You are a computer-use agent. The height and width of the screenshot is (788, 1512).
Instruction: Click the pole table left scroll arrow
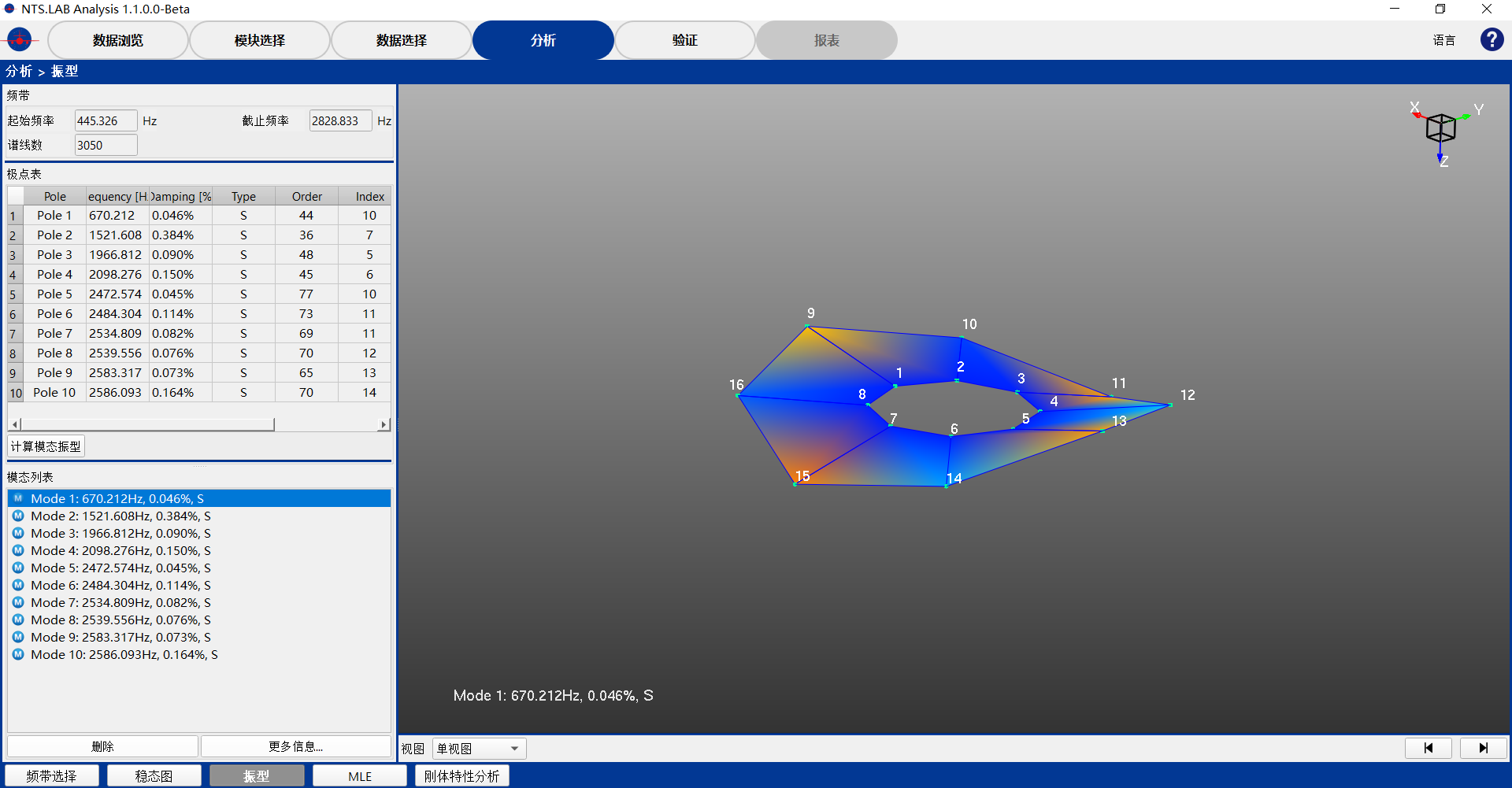(x=15, y=425)
